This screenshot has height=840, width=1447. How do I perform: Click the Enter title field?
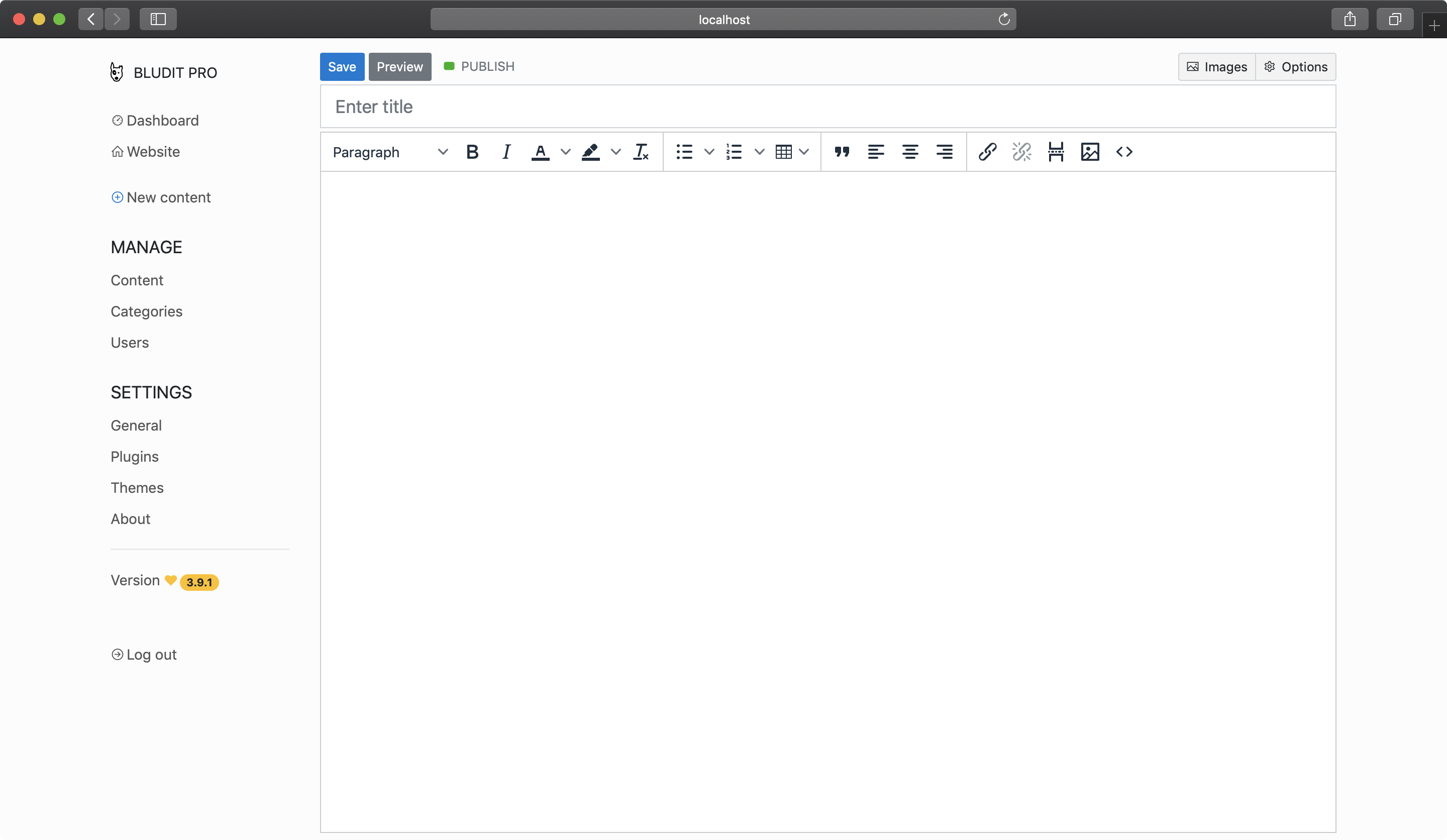click(x=827, y=107)
